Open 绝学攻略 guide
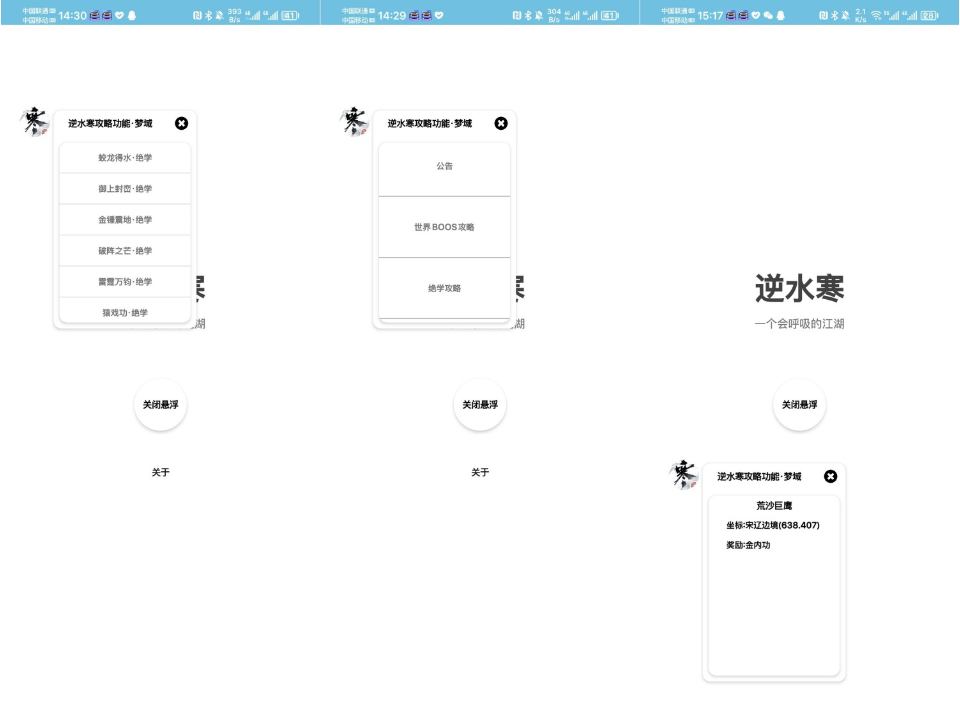 [444, 288]
